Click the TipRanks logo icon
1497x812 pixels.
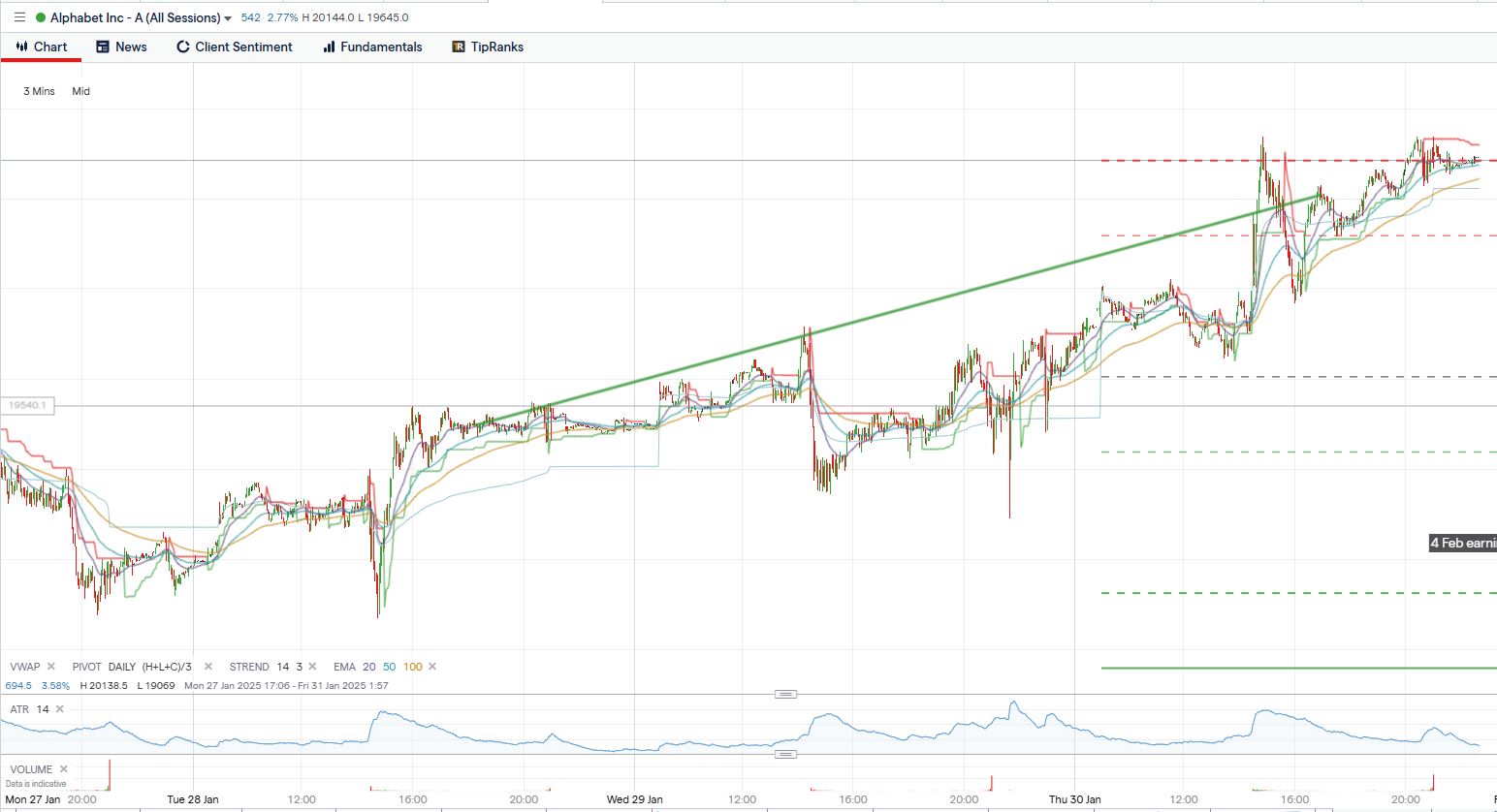[459, 47]
